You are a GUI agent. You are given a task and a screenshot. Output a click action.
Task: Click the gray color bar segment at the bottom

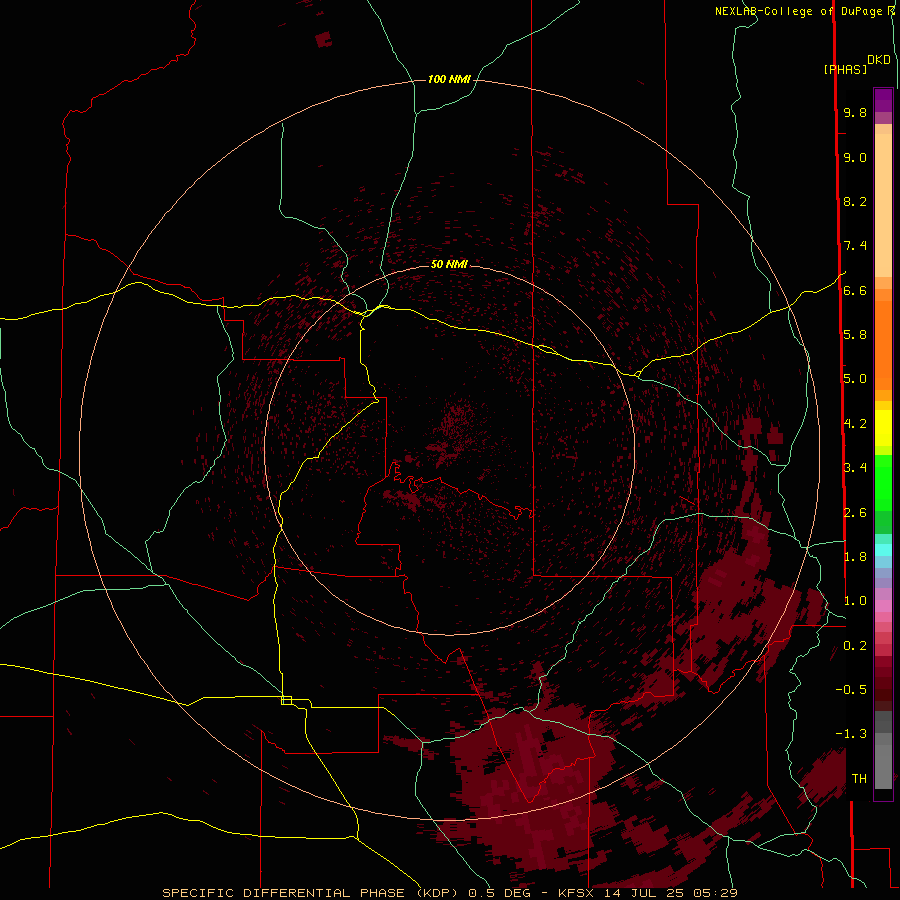coord(883,766)
